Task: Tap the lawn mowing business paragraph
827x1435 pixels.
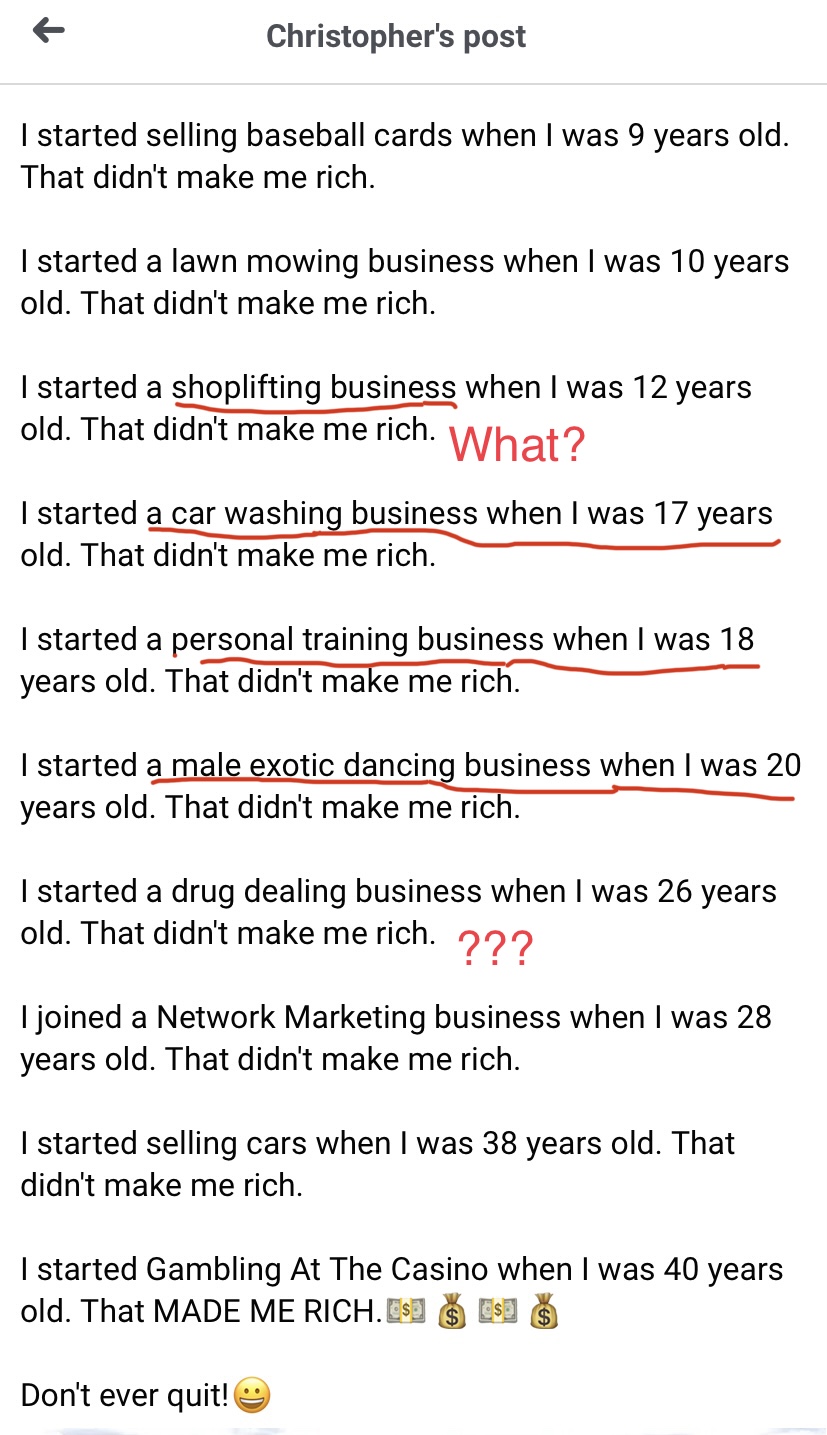Action: (405, 283)
